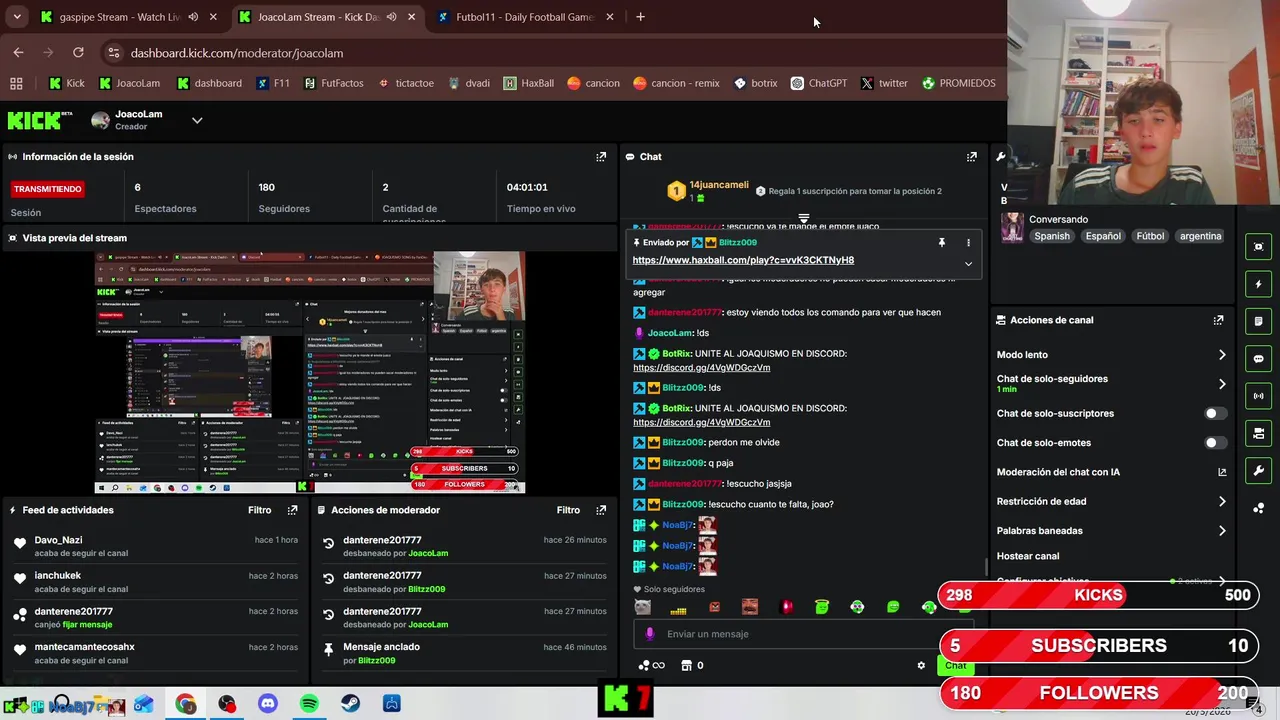
Task: Pop out the Acciones de moderador panel
Action: [x=601, y=510]
